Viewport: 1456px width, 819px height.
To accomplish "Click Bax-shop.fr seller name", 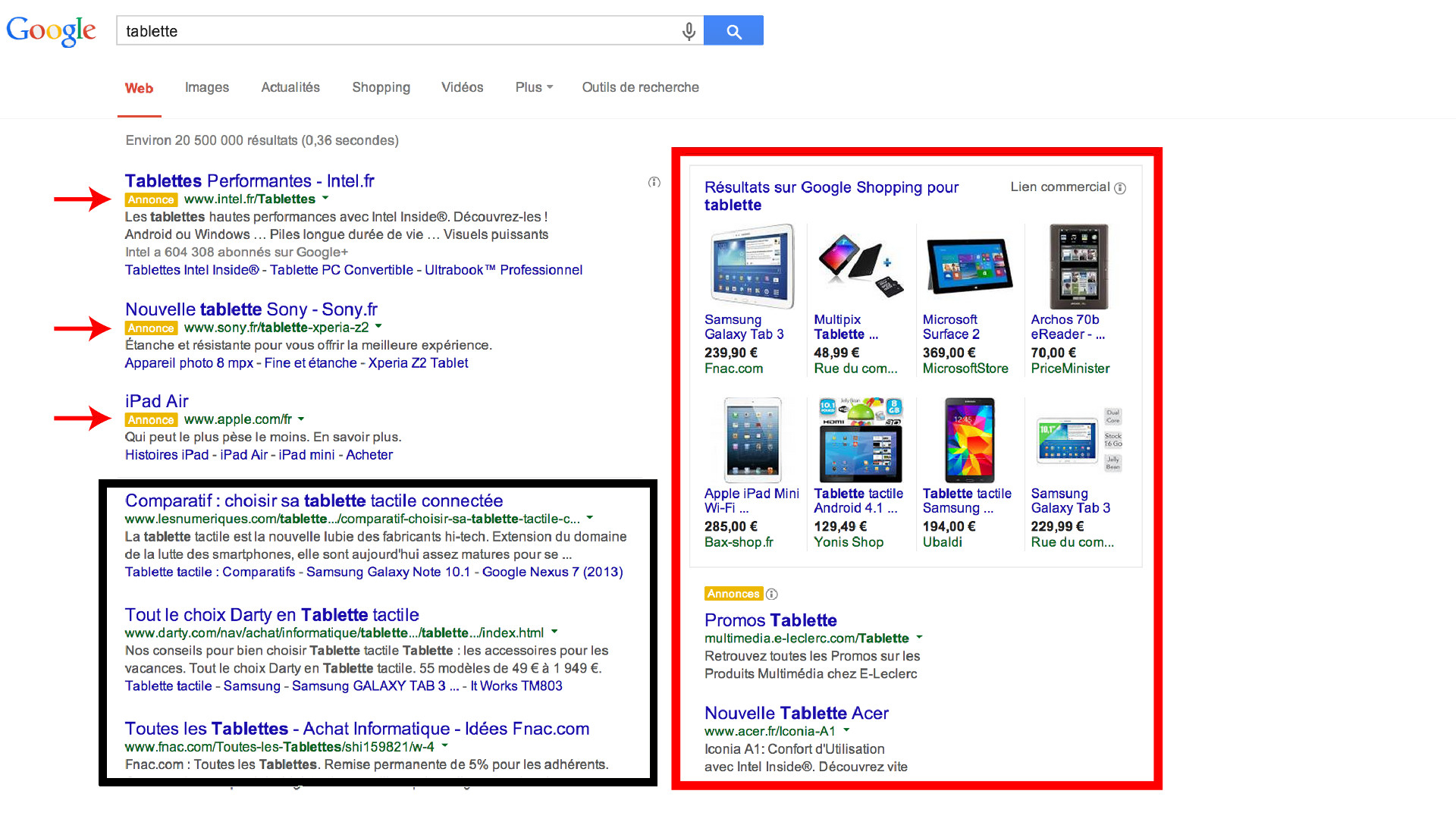I will tap(739, 542).
